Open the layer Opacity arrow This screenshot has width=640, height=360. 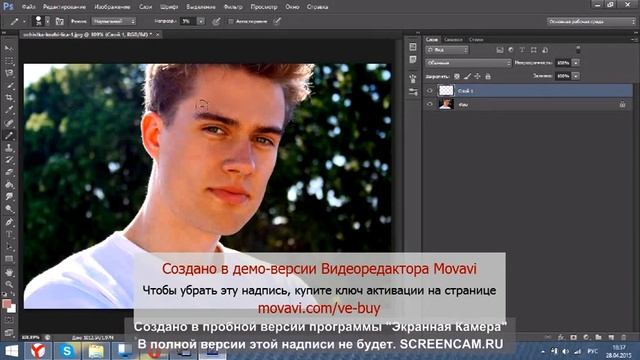pyautogui.click(x=576, y=63)
